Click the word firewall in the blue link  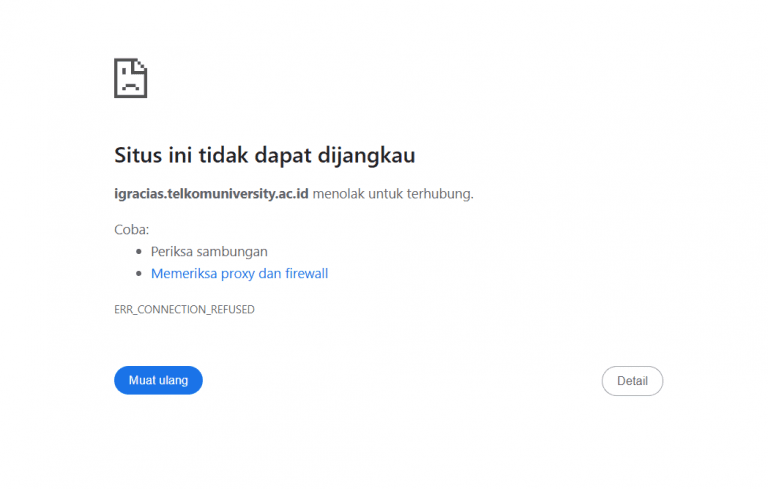click(x=306, y=273)
